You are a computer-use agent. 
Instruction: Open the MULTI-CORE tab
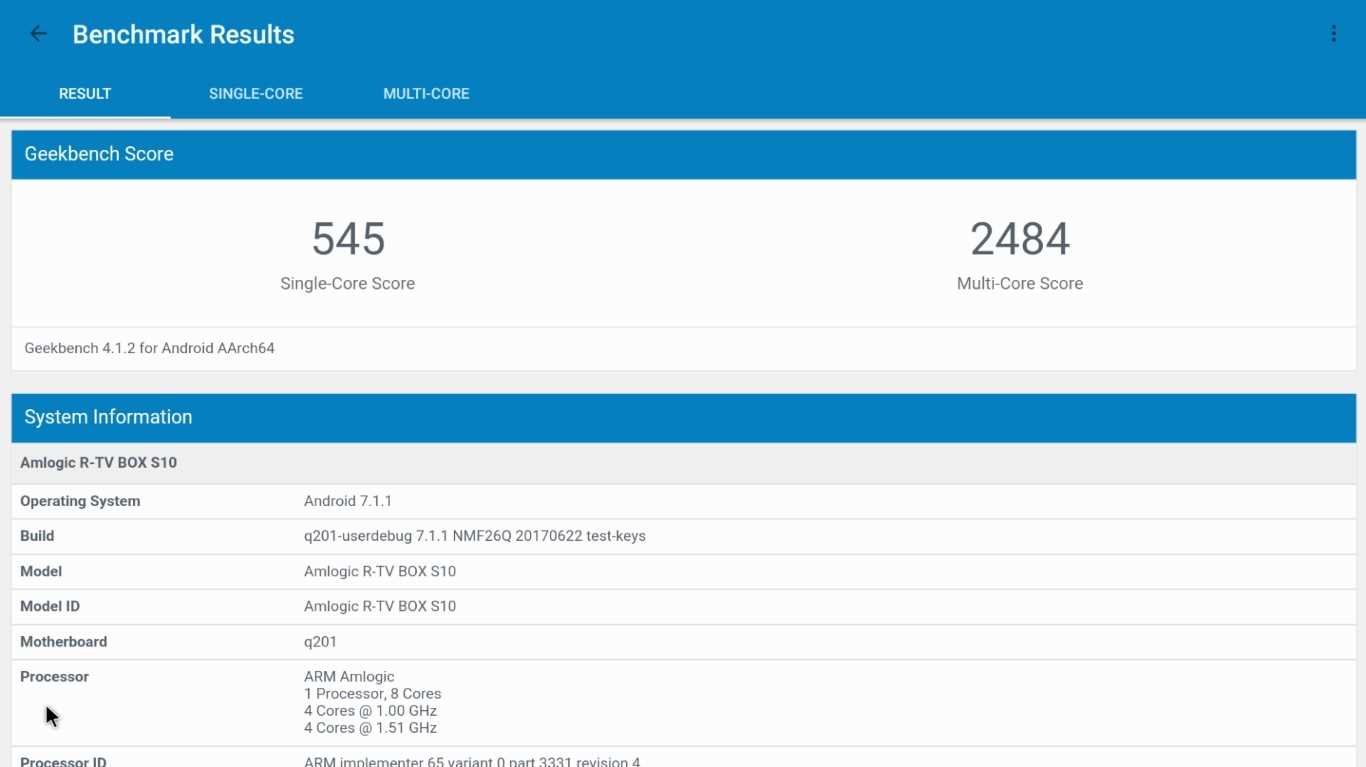tap(426, 94)
